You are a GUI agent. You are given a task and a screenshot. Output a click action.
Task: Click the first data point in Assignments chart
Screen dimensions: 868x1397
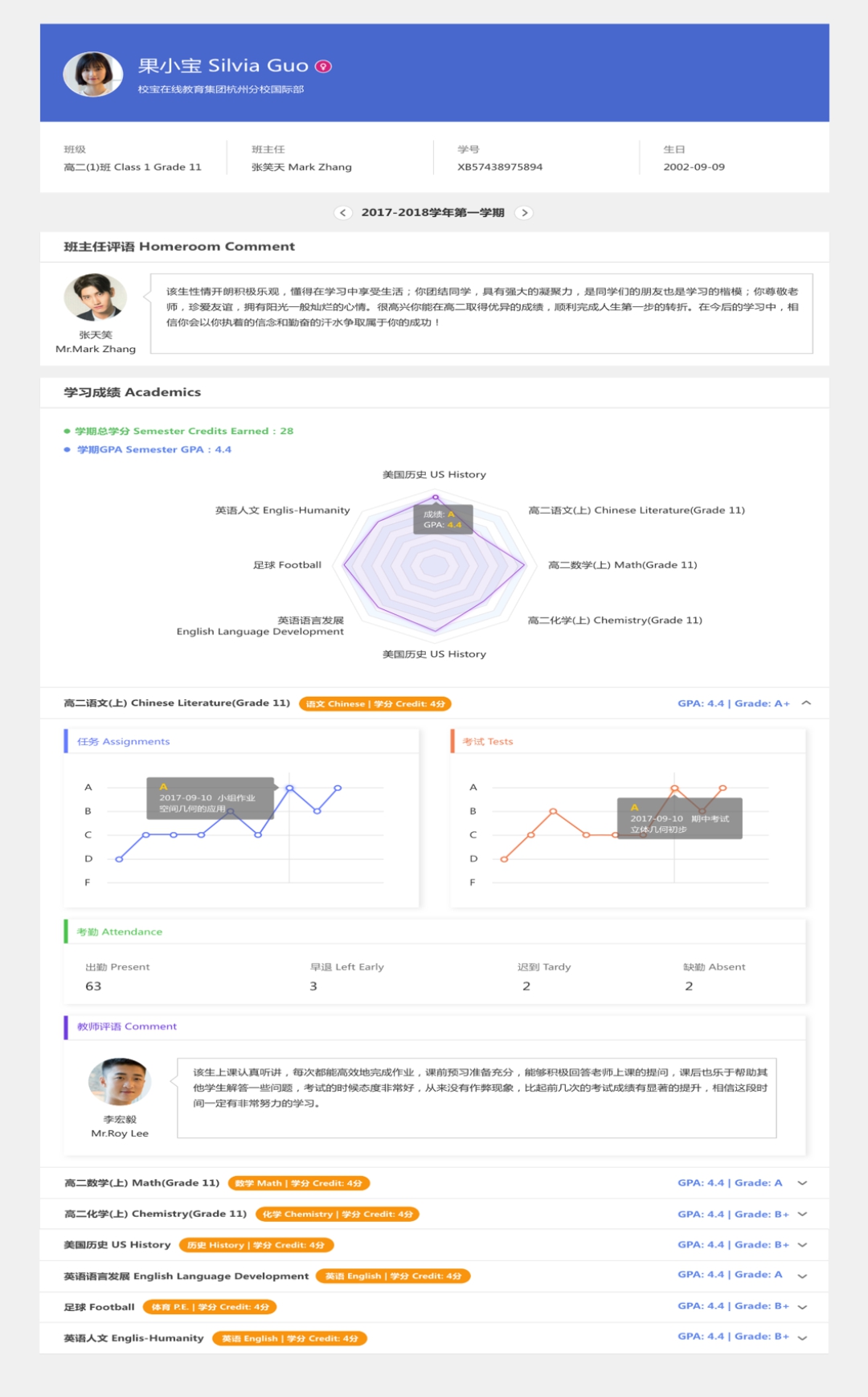119,859
